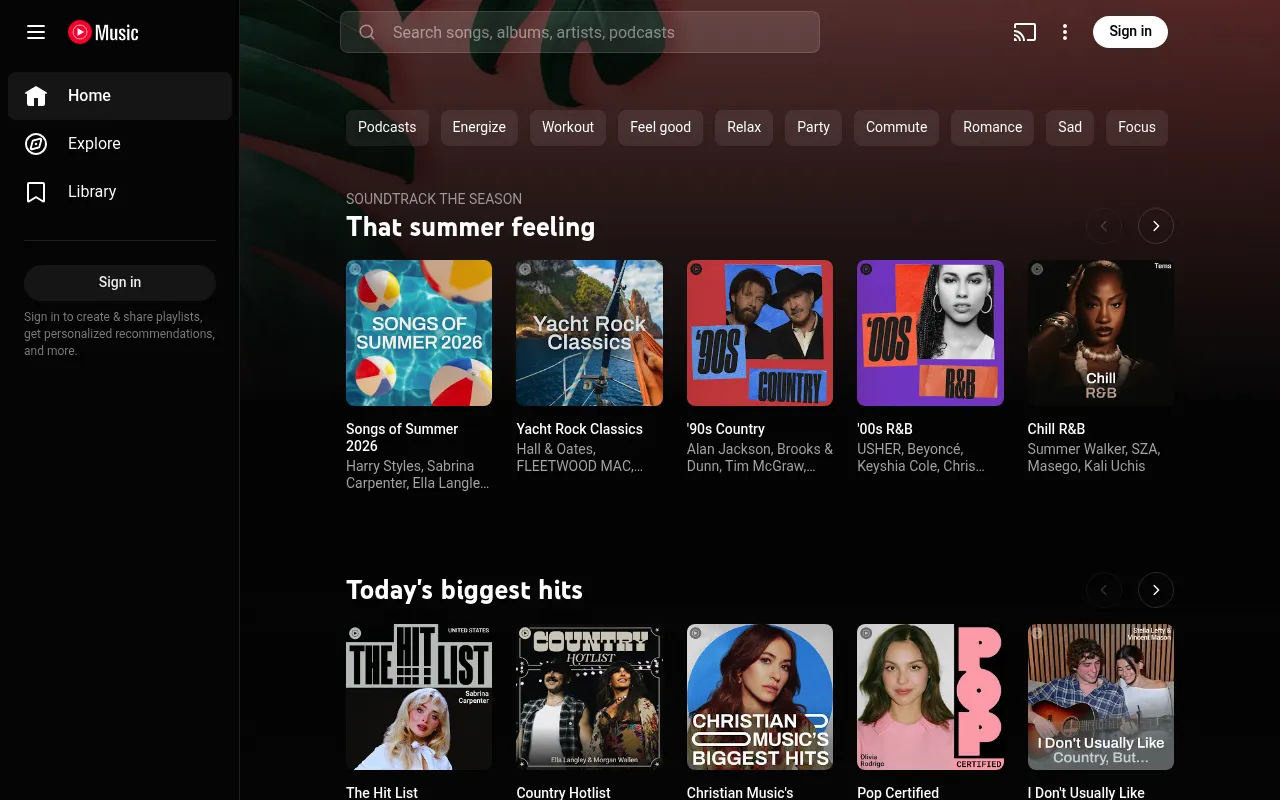
Task: Select the Focus mood chip
Action: (1136, 127)
